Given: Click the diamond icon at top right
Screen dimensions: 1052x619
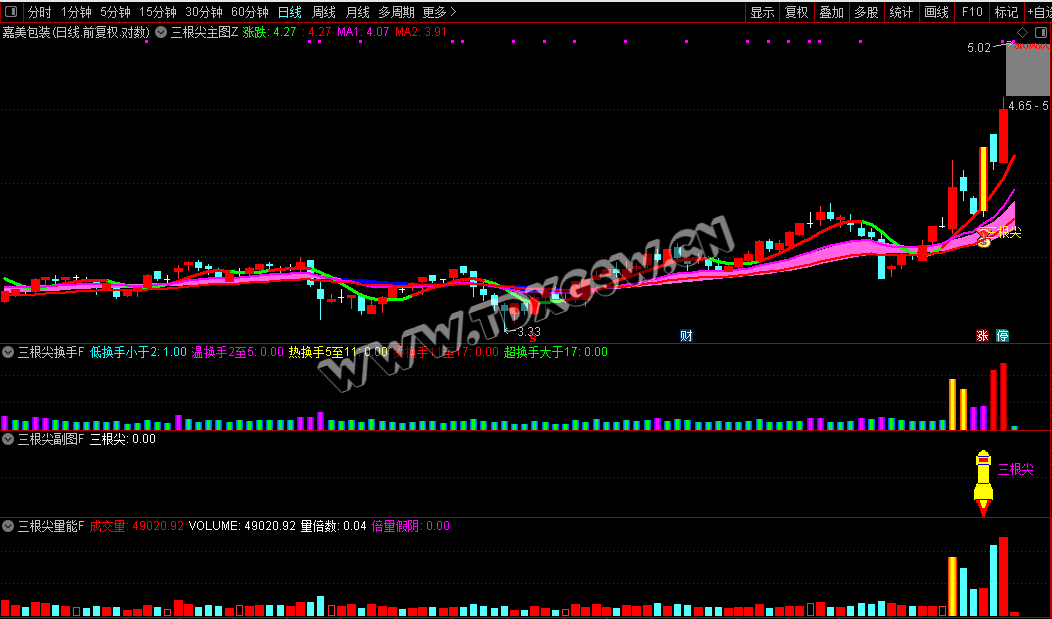Looking at the screenshot, I should coord(1023,32).
